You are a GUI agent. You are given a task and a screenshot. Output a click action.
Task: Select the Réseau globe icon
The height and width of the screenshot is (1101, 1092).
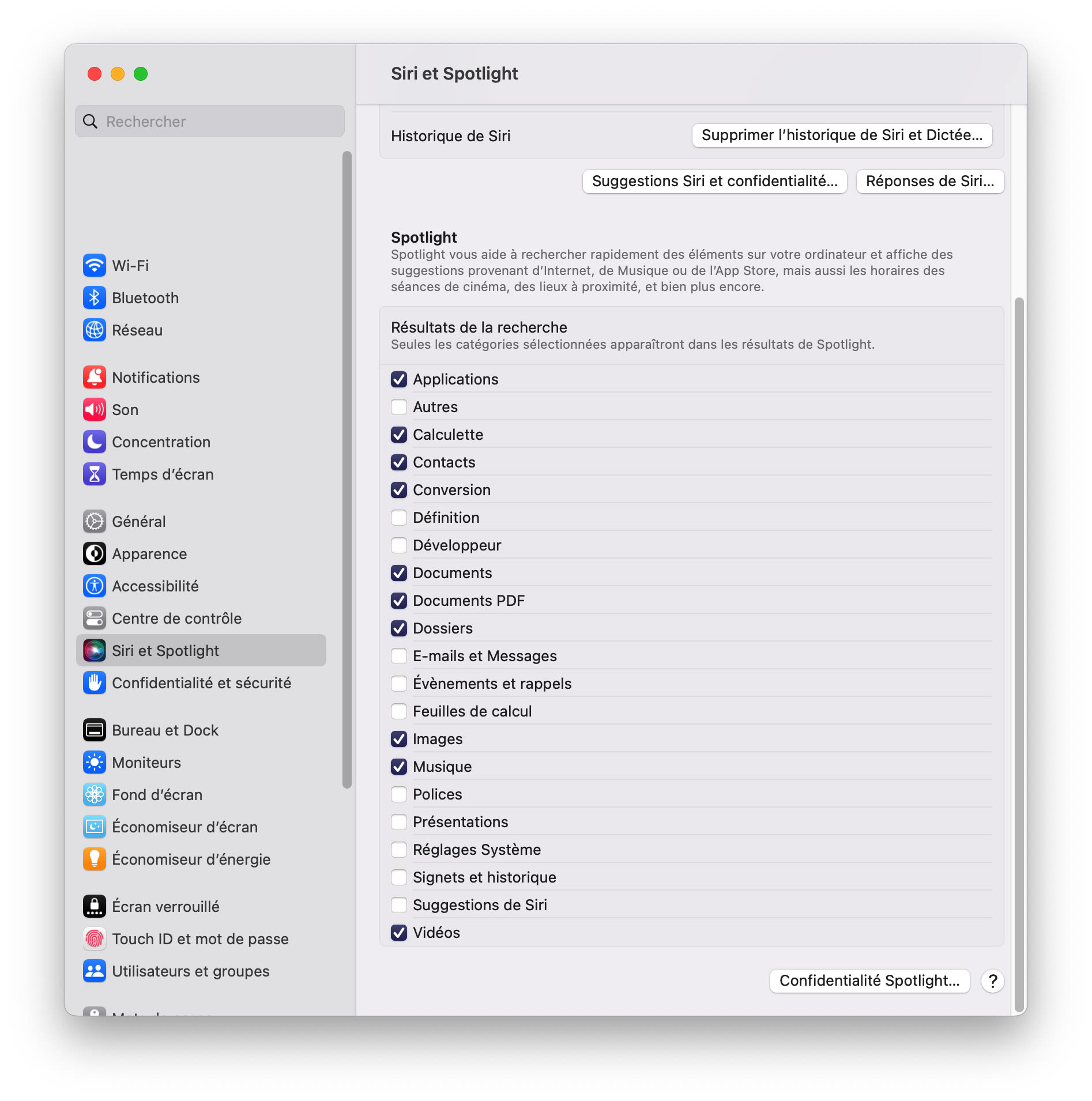tap(94, 330)
